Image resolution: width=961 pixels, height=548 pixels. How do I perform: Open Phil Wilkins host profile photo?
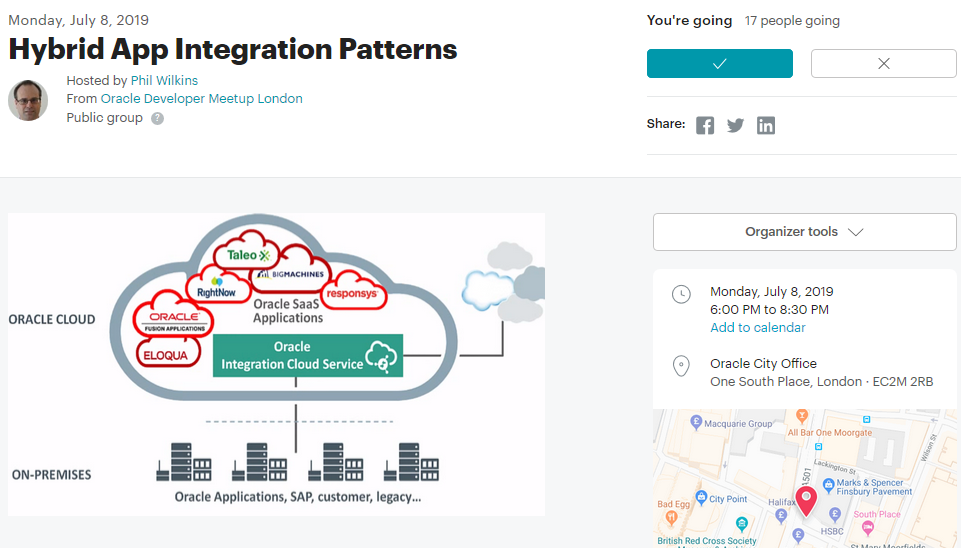28,100
